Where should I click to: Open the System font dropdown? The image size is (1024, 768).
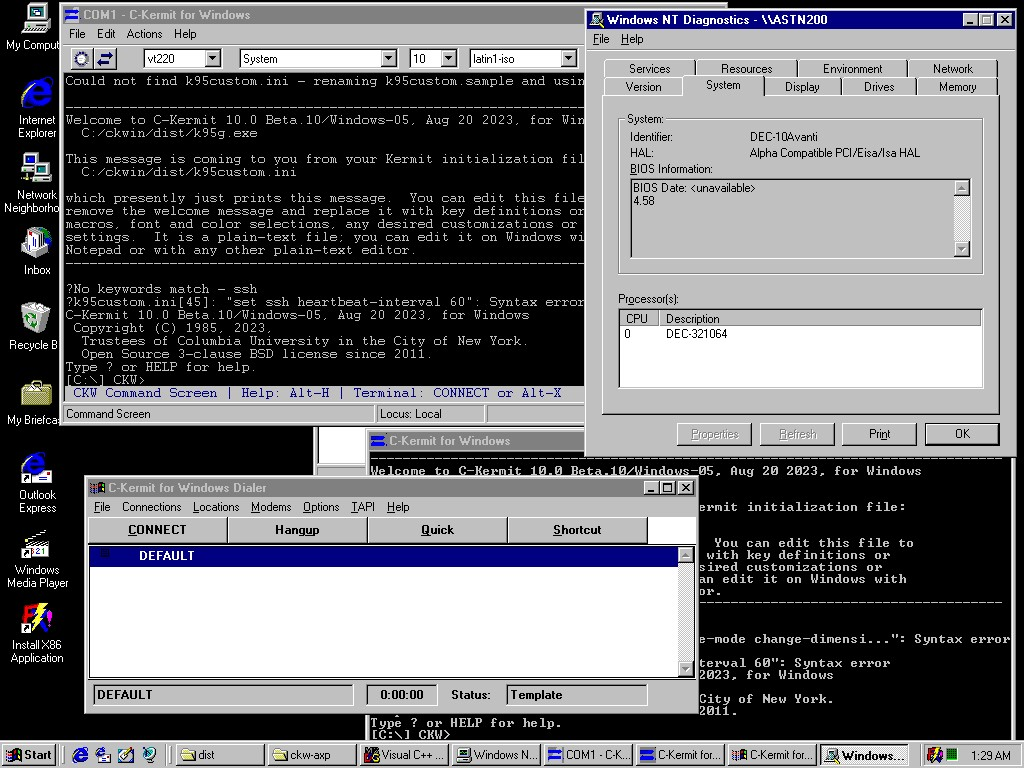point(389,59)
